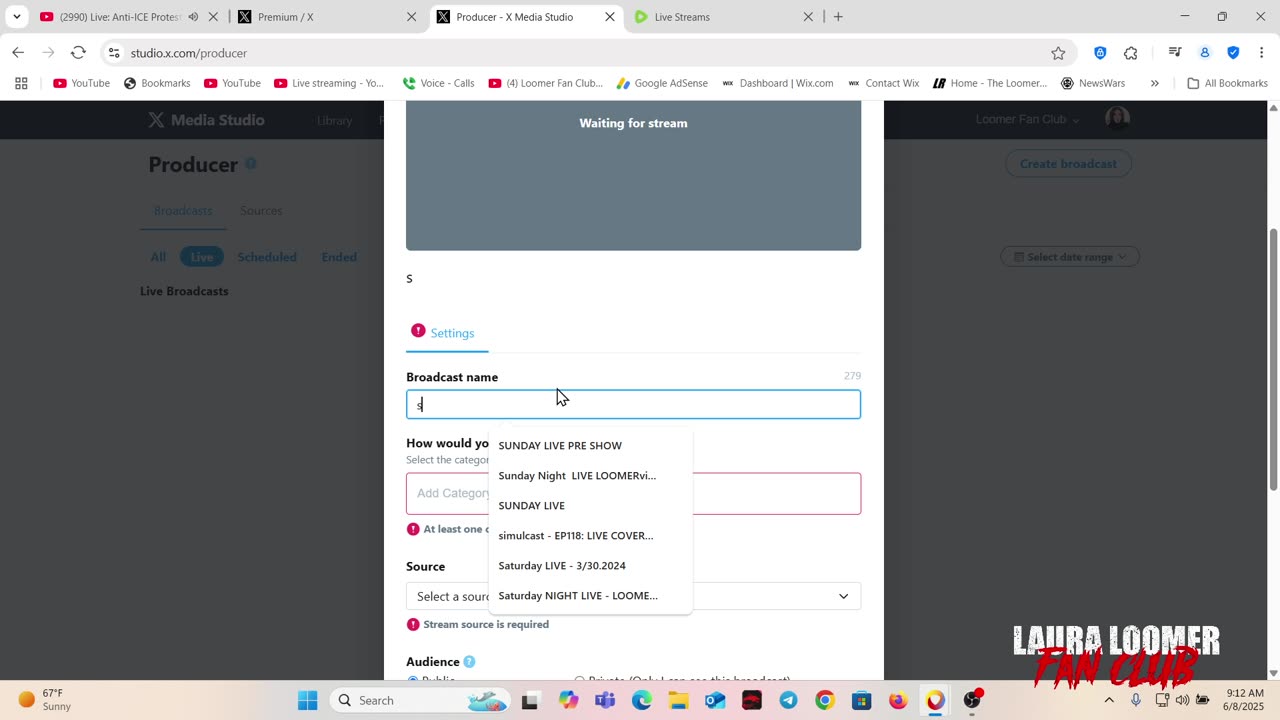The width and height of the screenshot is (1280, 720).
Task: Open the Producer help question mark icon
Action: 251,163
